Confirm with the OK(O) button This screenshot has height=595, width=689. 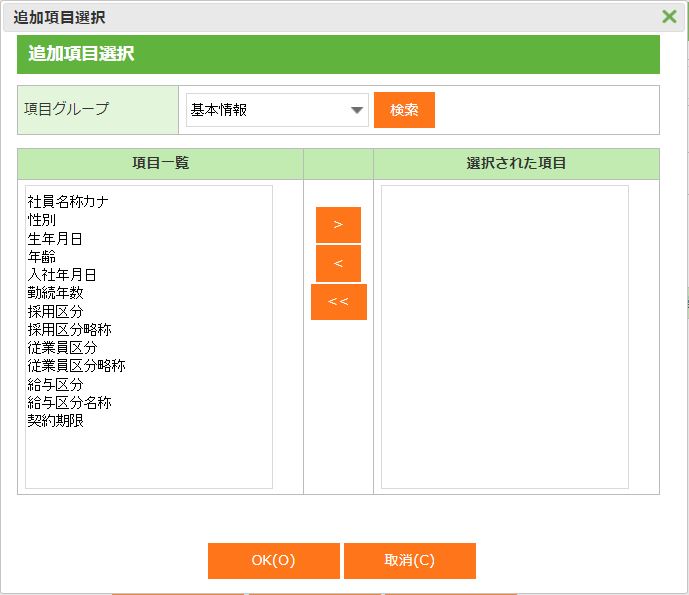(x=273, y=561)
